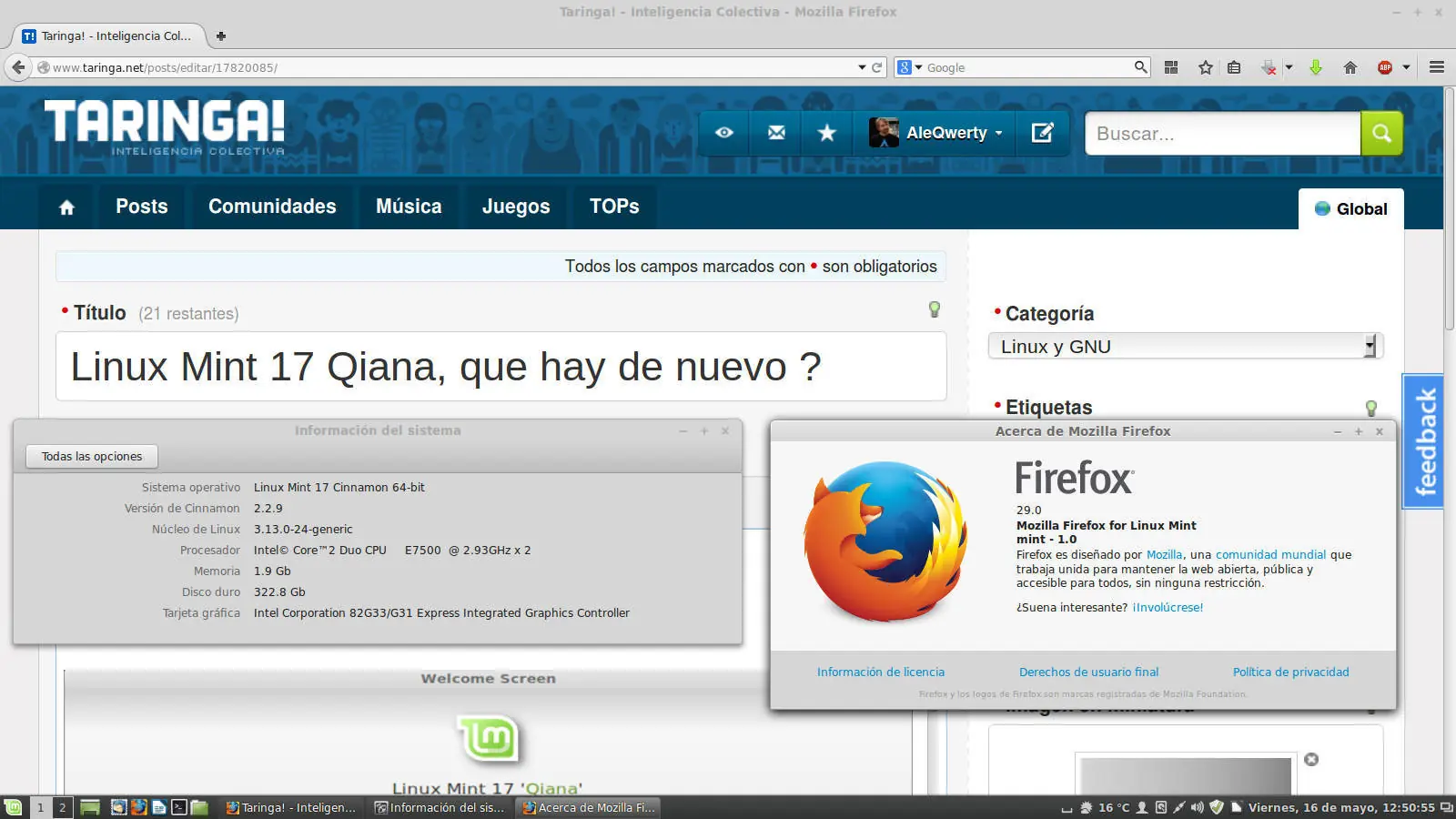Click the comunidad mundial link
This screenshot has height=819, width=1456.
click(1270, 555)
